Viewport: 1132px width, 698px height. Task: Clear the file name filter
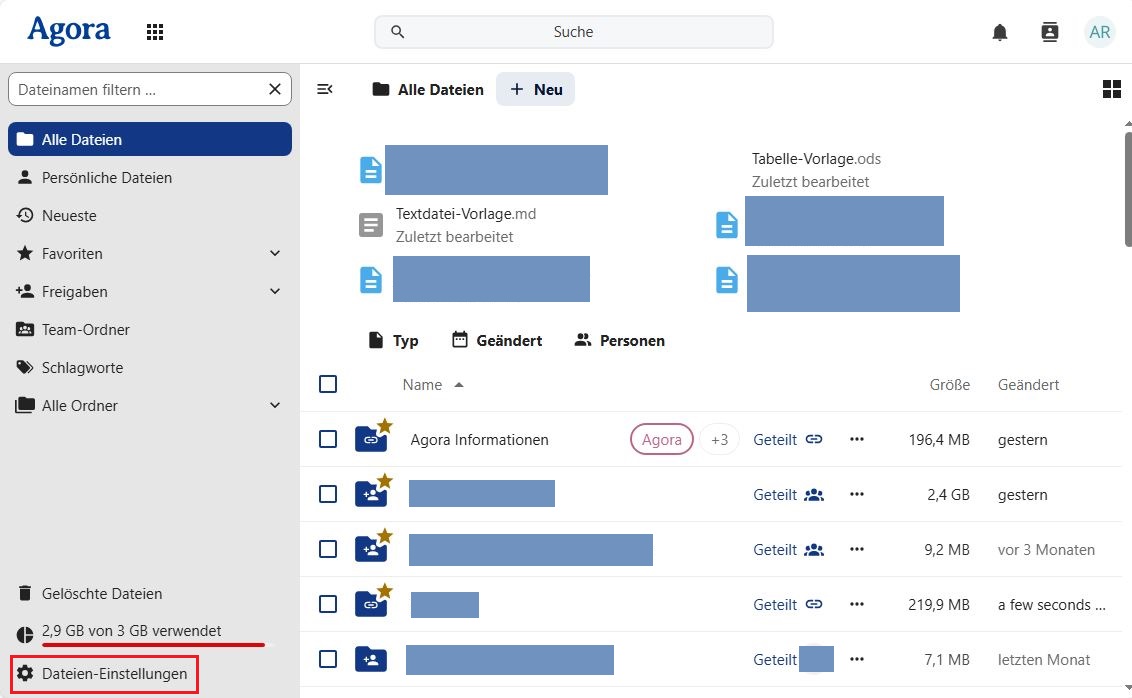[x=275, y=90]
